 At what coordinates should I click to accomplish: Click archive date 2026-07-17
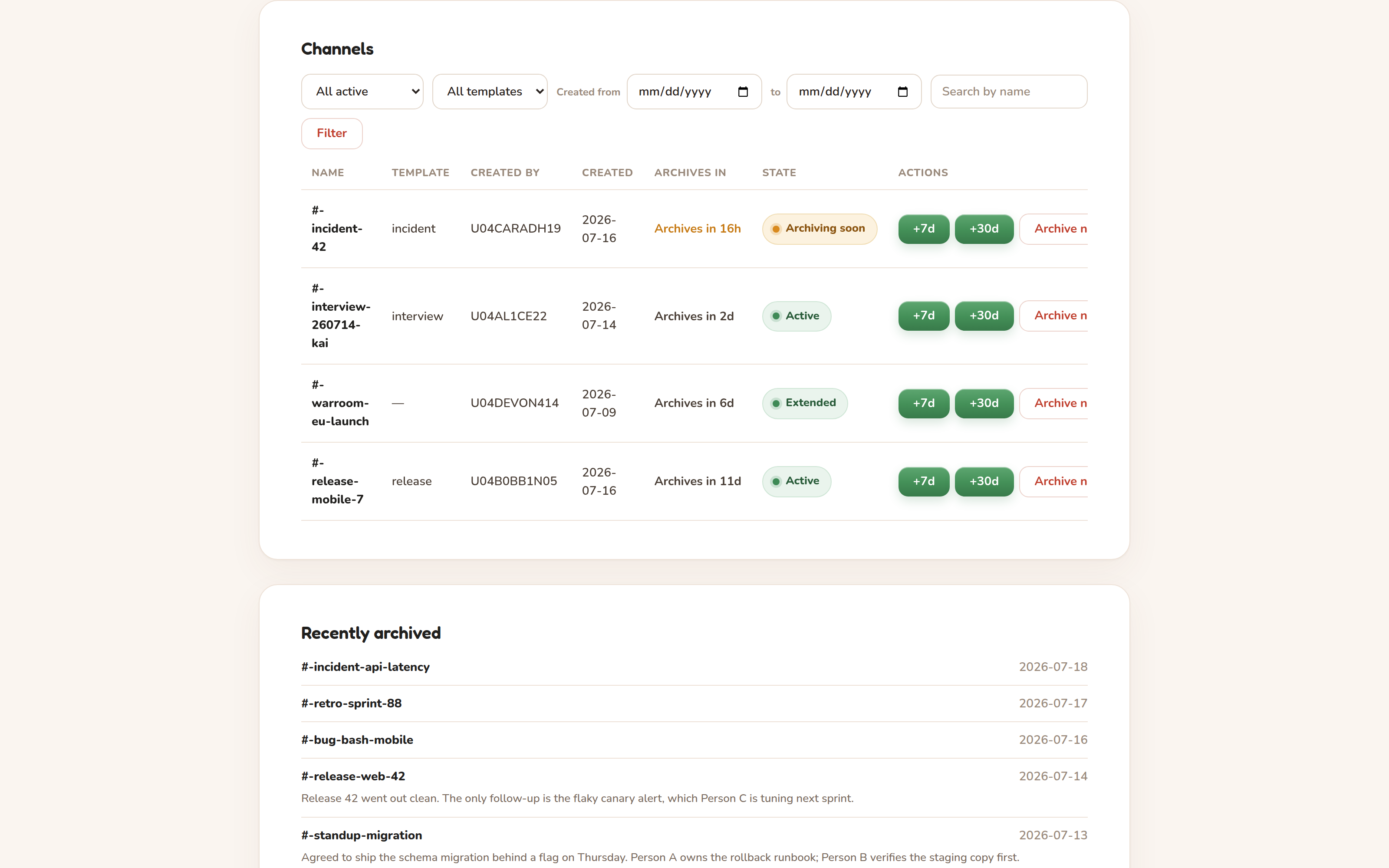pyautogui.click(x=1053, y=703)
